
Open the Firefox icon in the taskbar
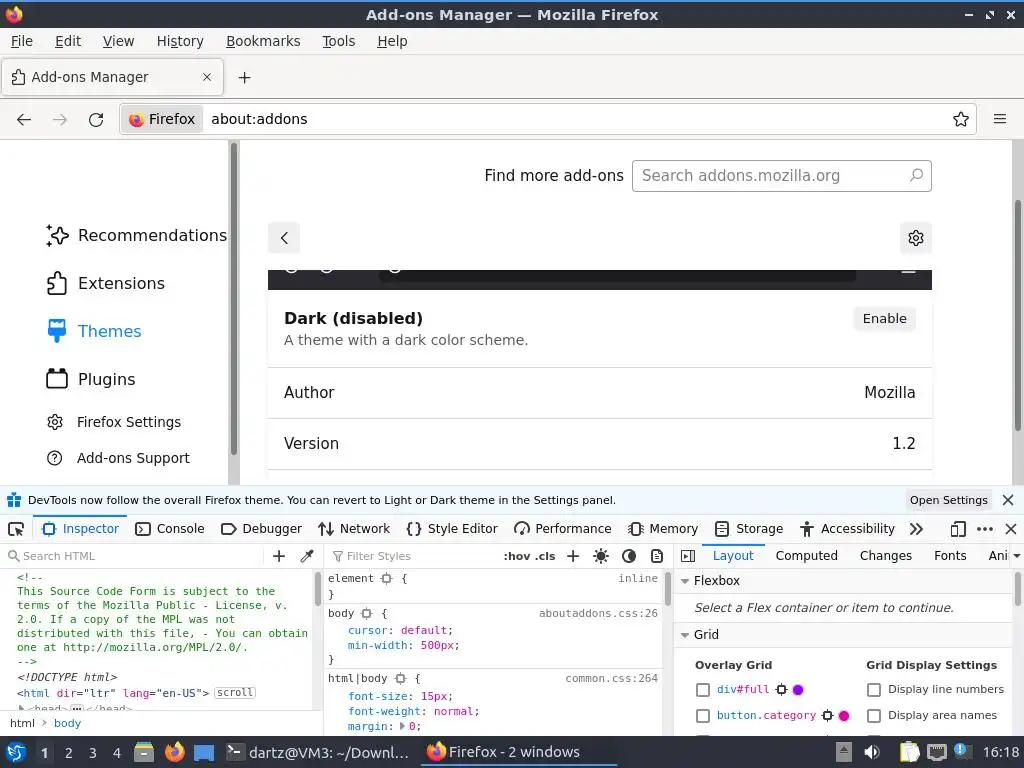click(174, 752)
